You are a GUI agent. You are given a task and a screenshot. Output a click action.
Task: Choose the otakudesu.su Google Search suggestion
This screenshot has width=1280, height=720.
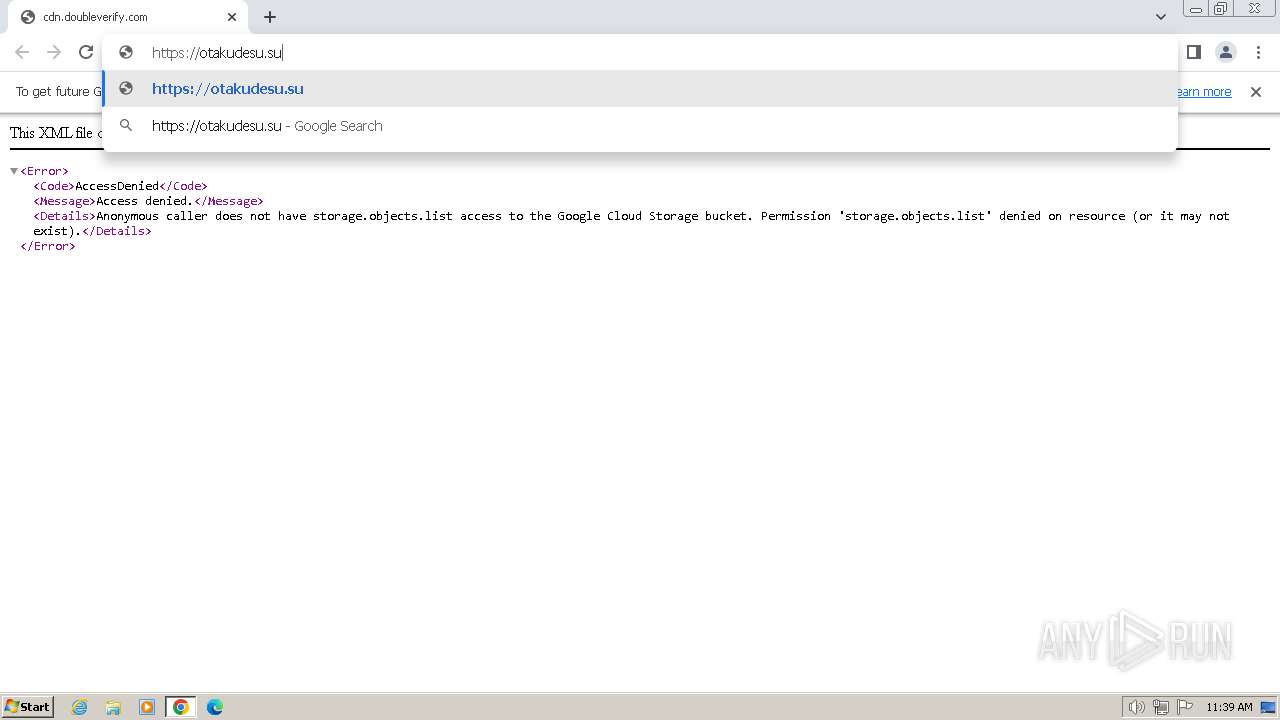(640, 126)
